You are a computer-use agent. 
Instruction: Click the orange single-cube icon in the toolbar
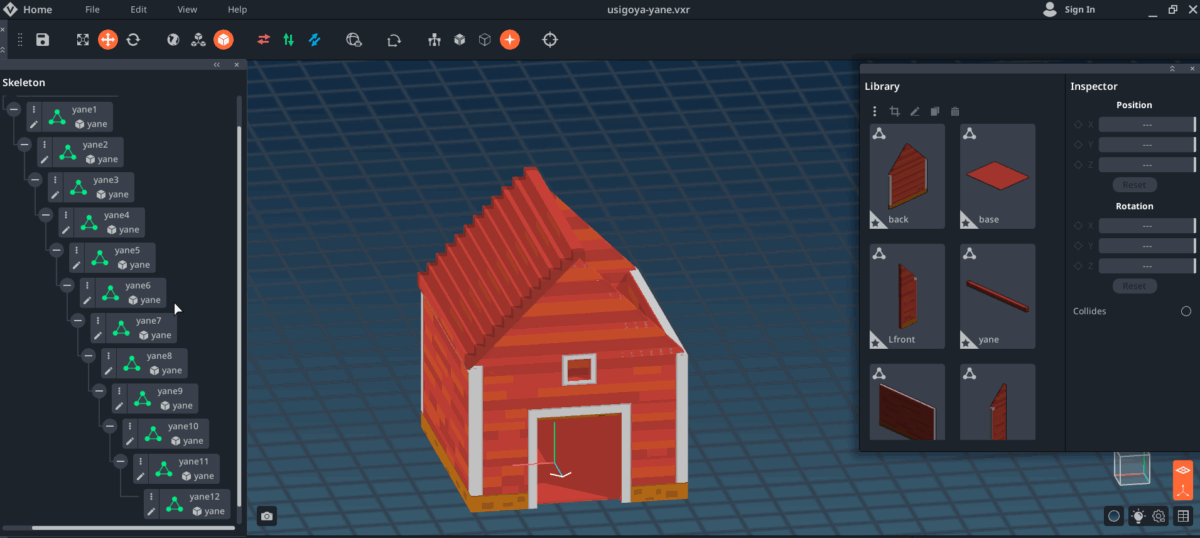click(223, 40)
